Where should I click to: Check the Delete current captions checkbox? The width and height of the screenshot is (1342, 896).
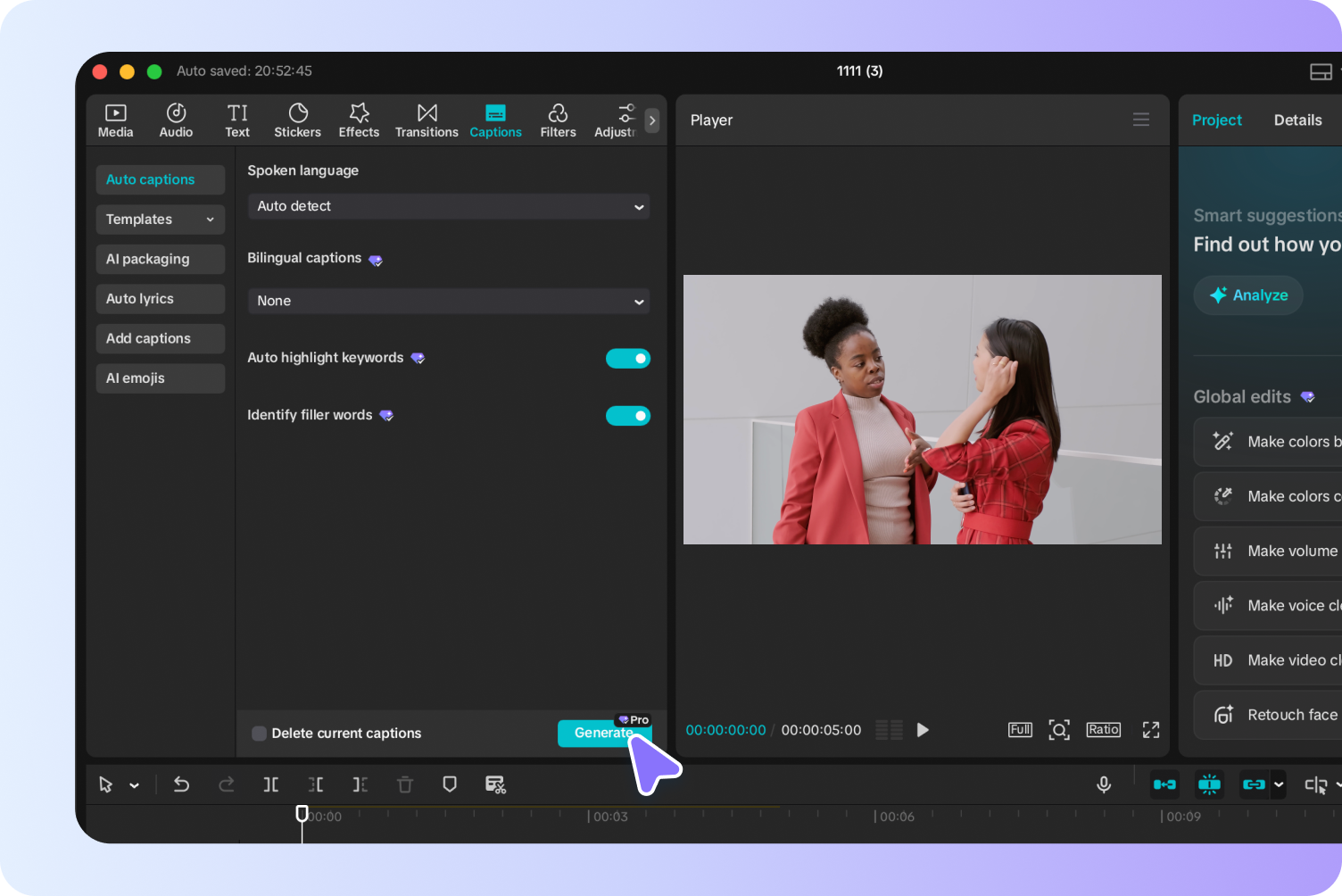click(x=259, y=733)
